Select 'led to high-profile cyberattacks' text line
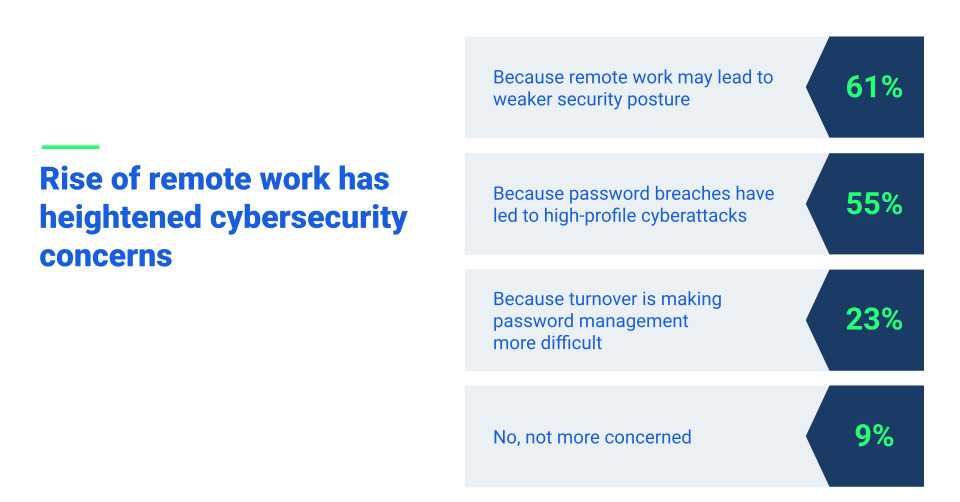Image resolution: width=960 pixels, height=502 pixels. pyautogui.click(x=620, y=215)
